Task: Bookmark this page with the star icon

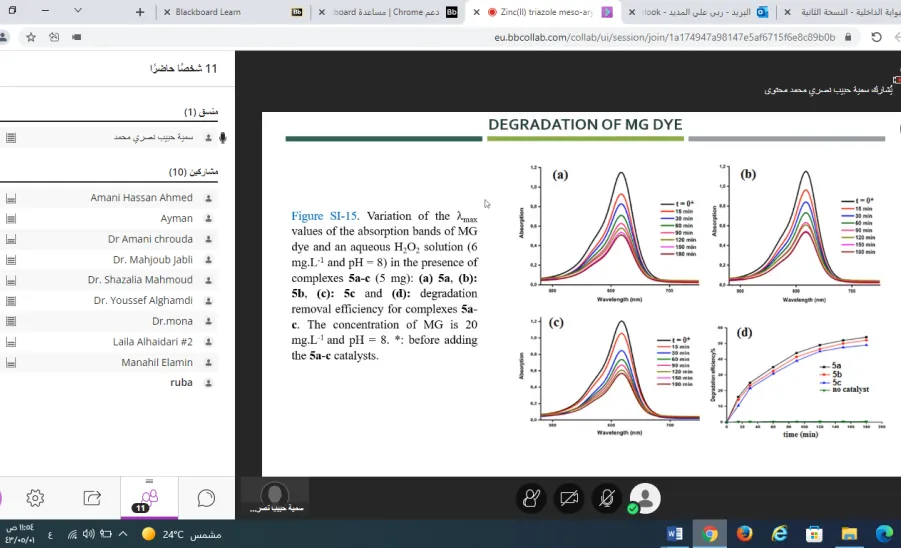Action: click(31, 37)
